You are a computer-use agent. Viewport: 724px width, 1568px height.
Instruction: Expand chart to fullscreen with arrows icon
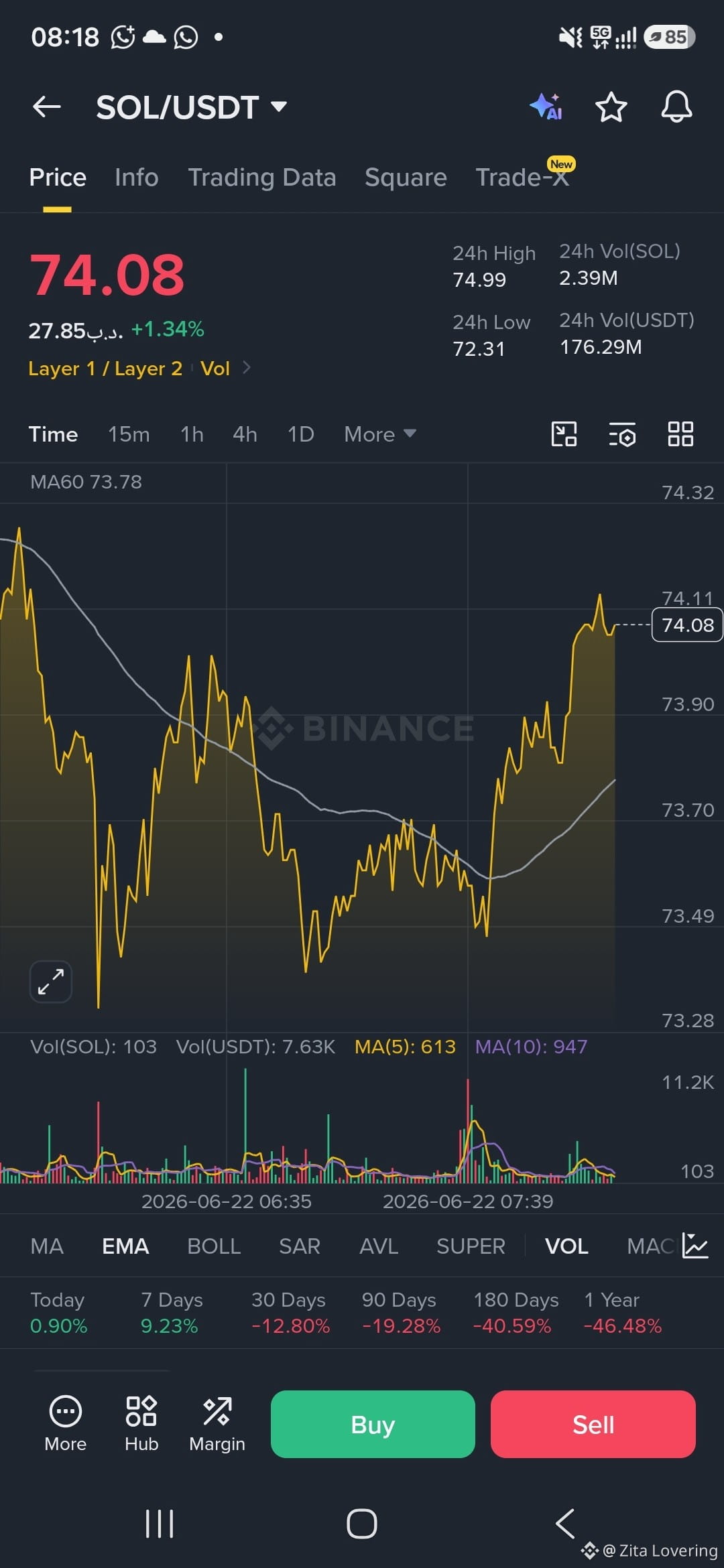click(51, 982)
